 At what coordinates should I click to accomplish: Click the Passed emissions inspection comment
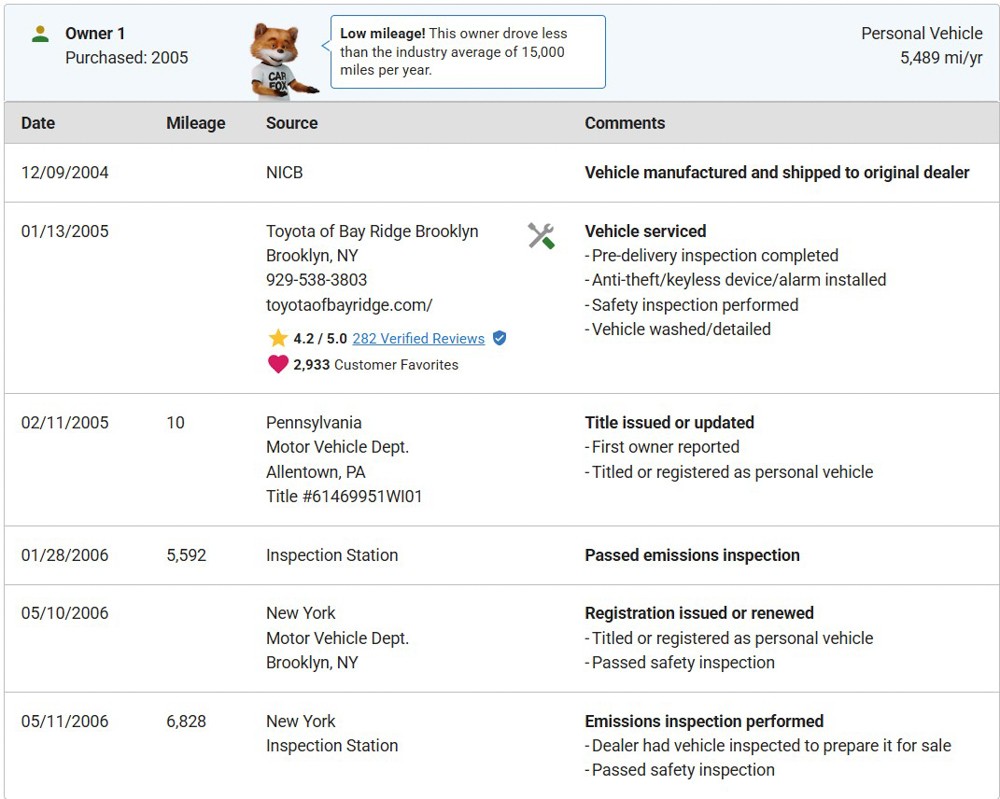click(x=692, y=555)
